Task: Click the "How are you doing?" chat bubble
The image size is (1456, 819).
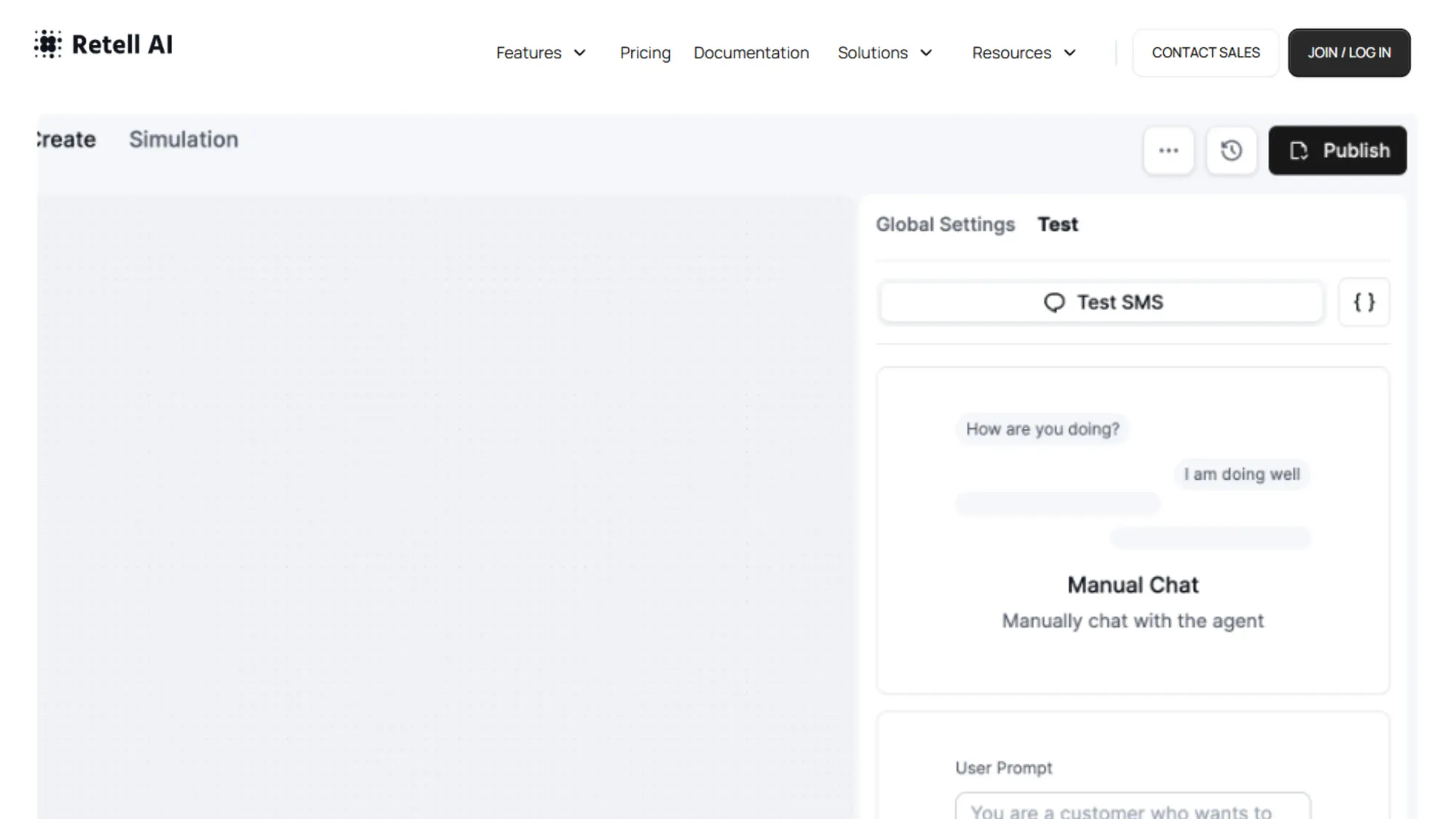Action: [1042, 430]
